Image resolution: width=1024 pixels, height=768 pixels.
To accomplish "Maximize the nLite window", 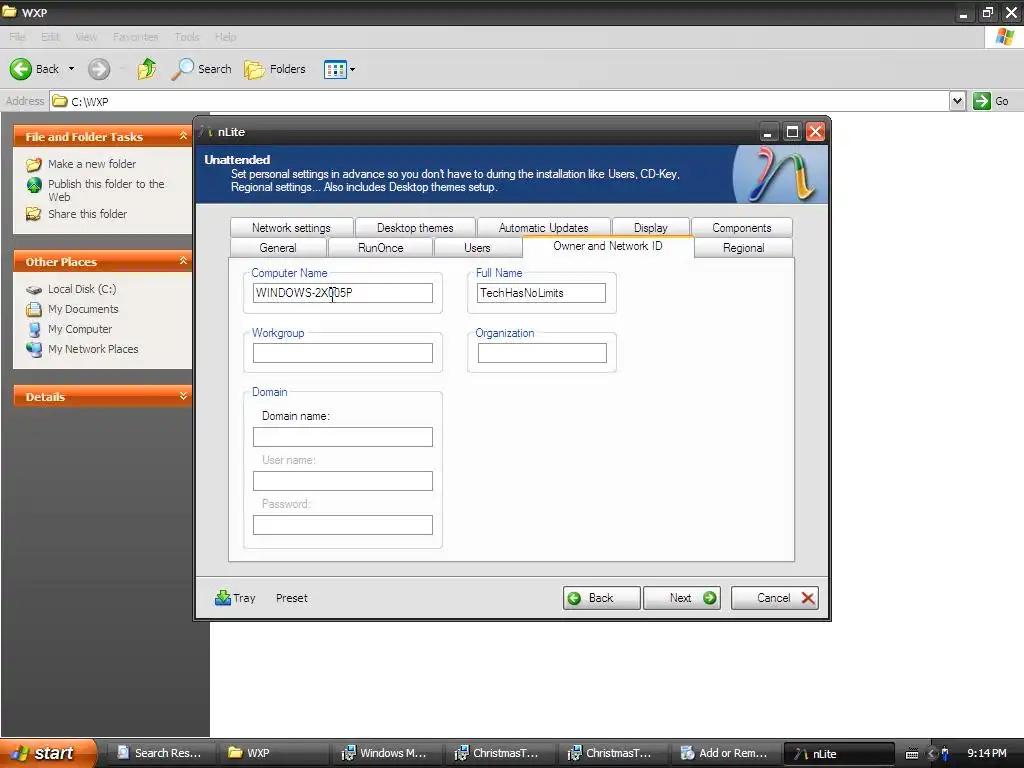I will [792, 132].
